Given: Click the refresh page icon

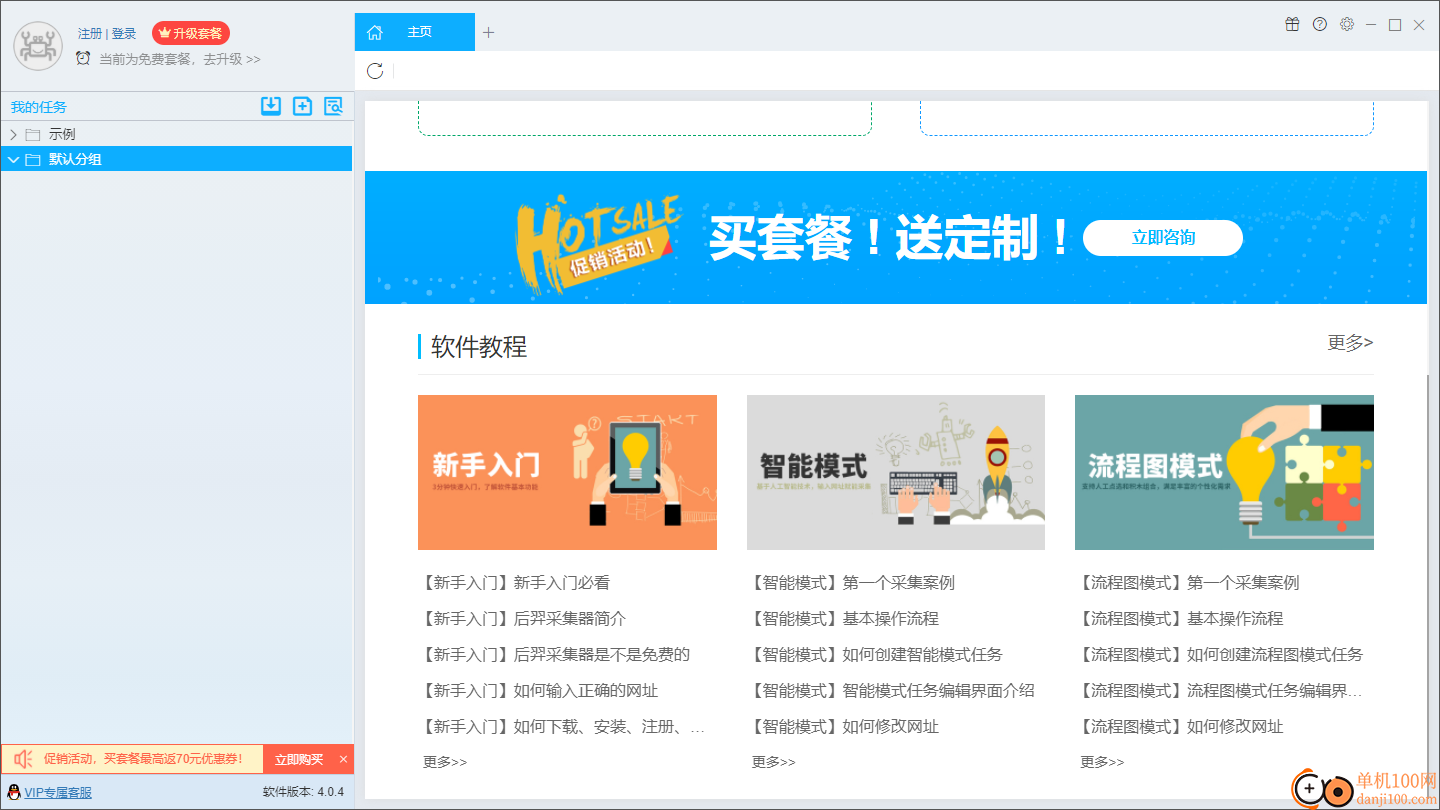Looking at the screenshot, I should [x=375, y=71].
